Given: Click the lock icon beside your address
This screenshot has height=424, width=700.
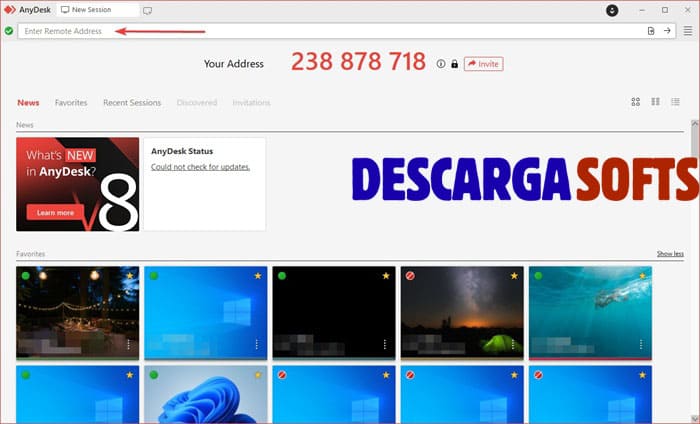Looking at the screenshot, I should tap(454, 64).
